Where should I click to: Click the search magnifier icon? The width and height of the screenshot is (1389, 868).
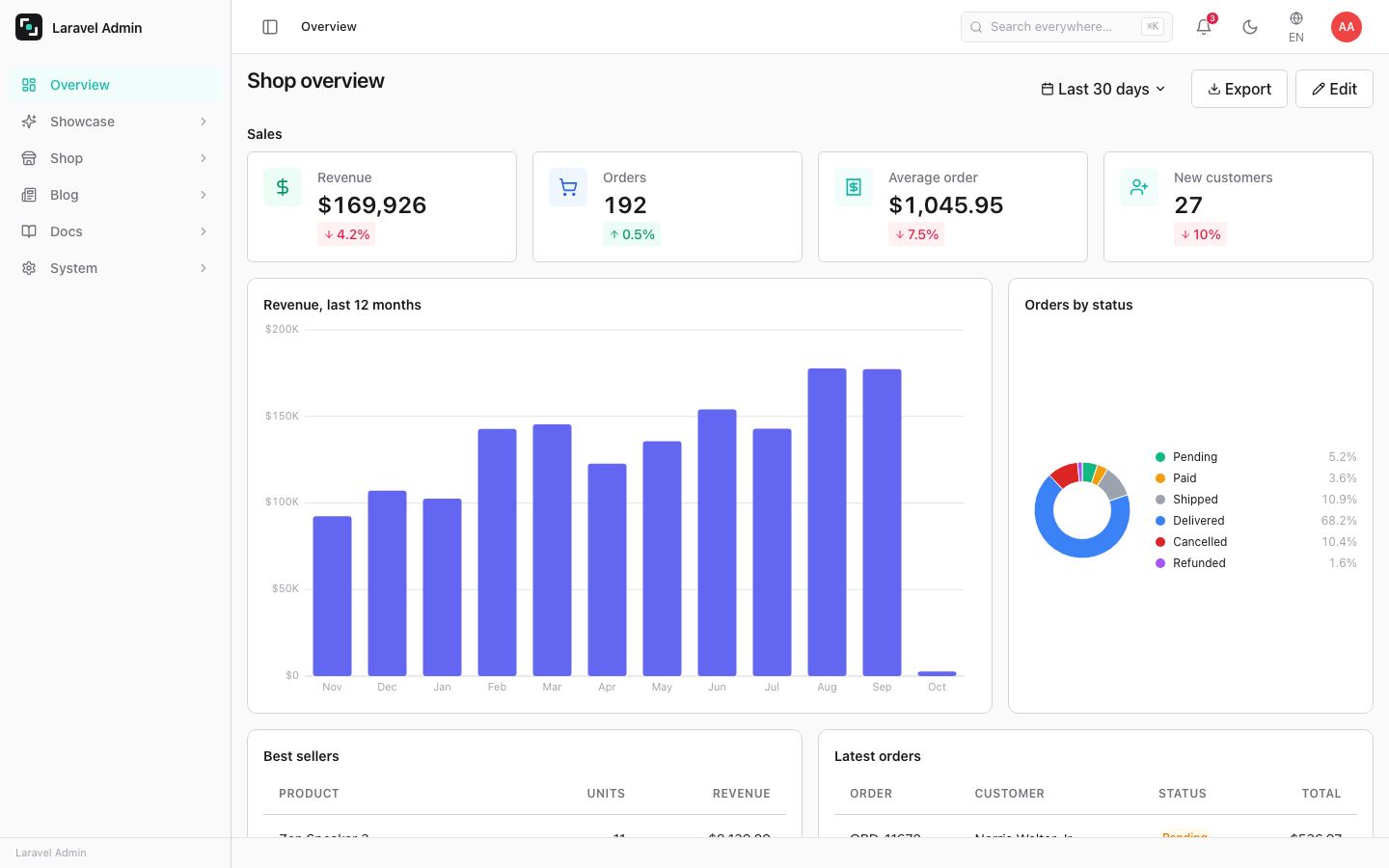[976, 27]
